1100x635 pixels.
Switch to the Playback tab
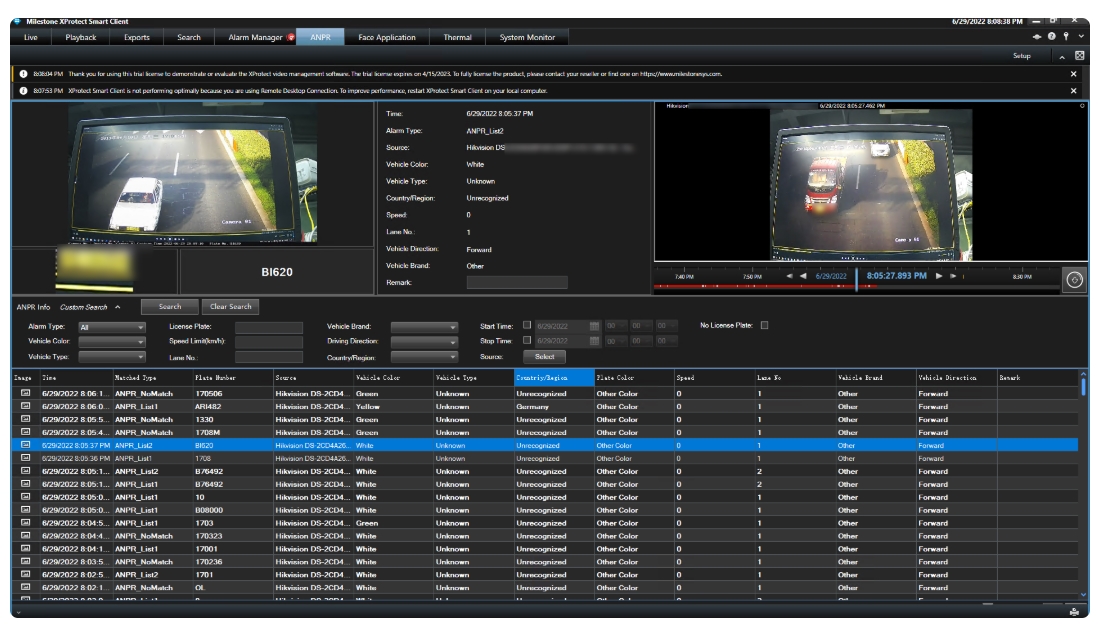tap(81, 37)
